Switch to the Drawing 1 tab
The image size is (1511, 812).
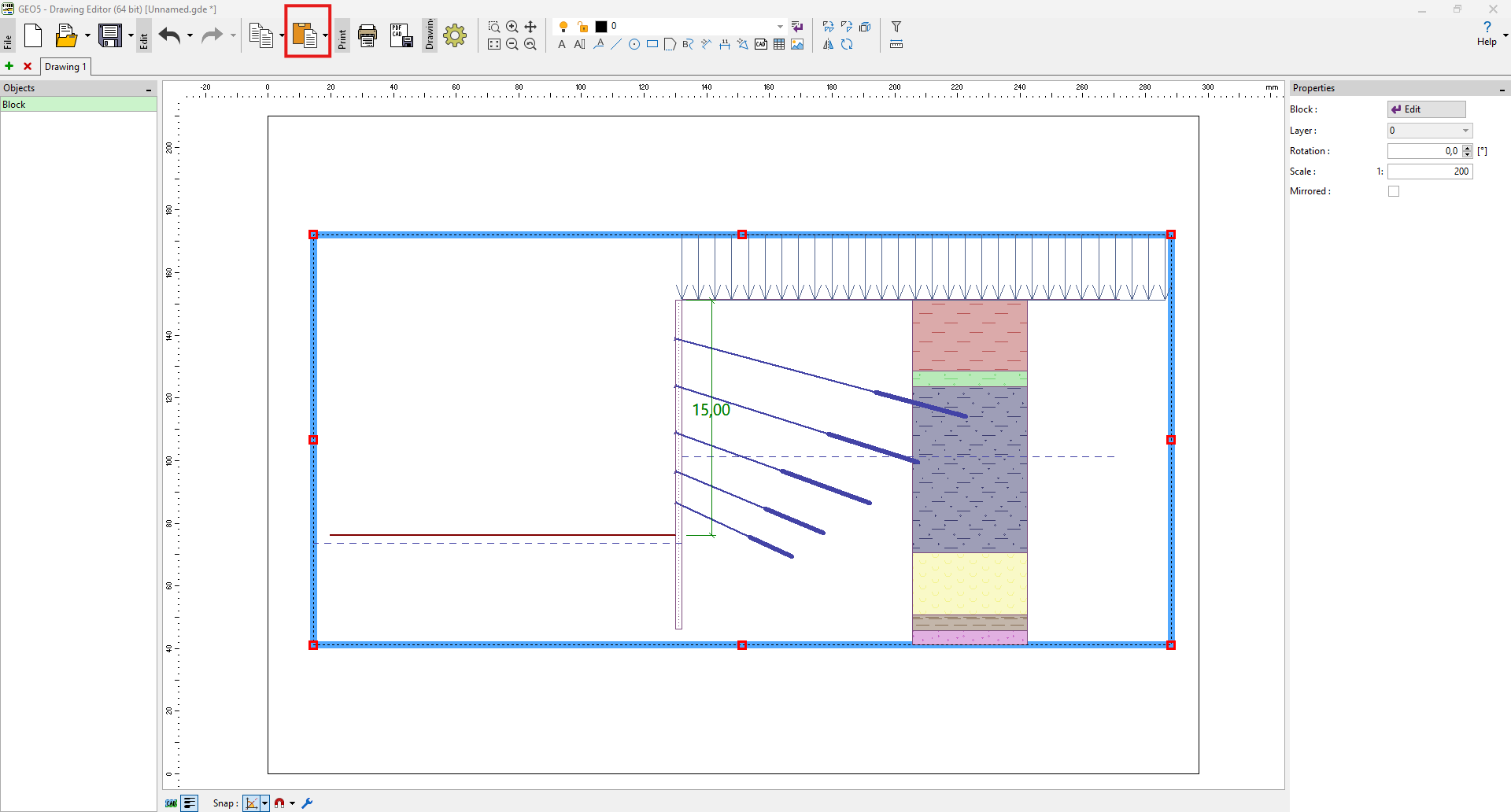pos(65,67)
